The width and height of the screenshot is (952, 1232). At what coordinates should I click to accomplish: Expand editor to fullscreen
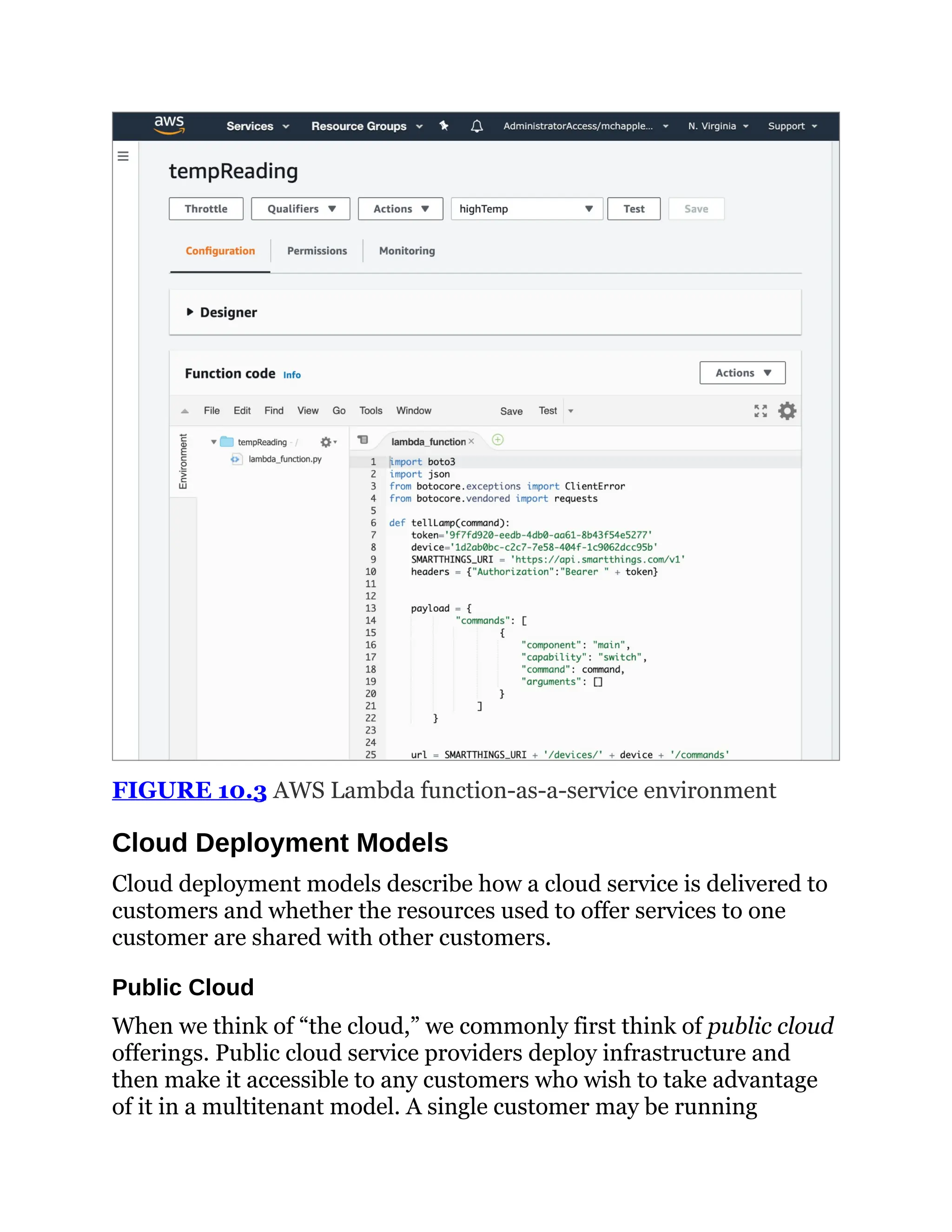760,411
